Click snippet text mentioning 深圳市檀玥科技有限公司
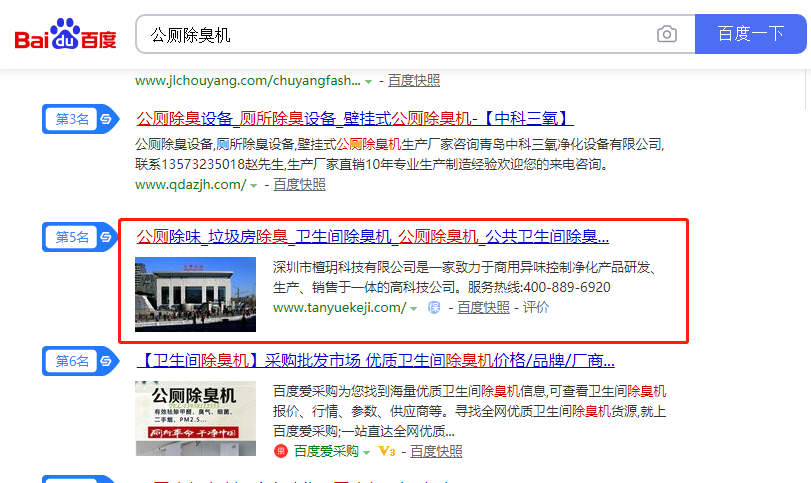The image size is (811, 483). [x=464, y=277]
